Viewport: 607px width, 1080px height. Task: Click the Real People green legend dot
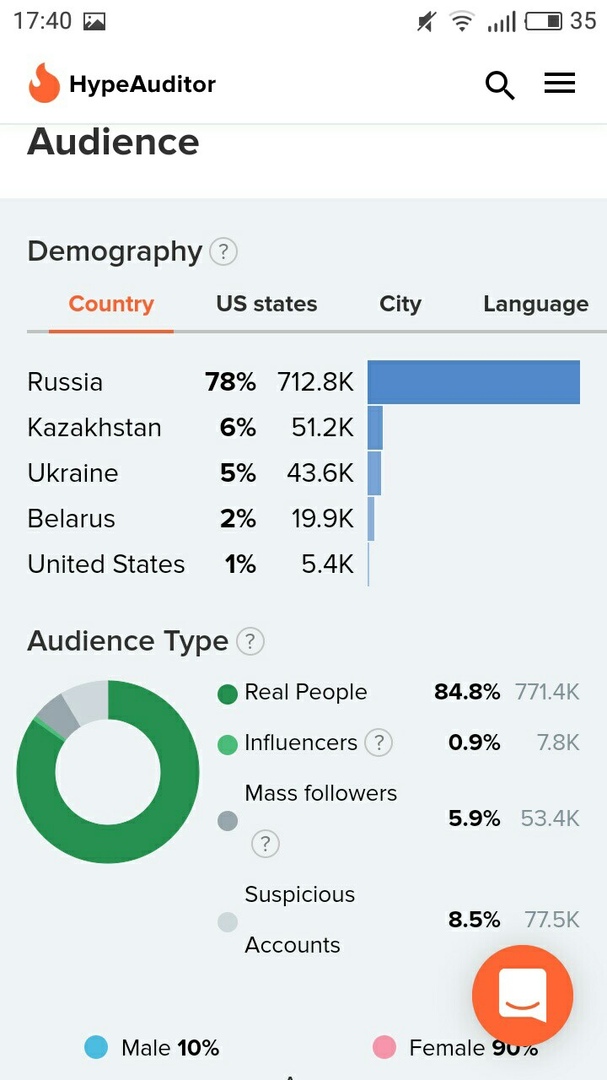point(227,694)
